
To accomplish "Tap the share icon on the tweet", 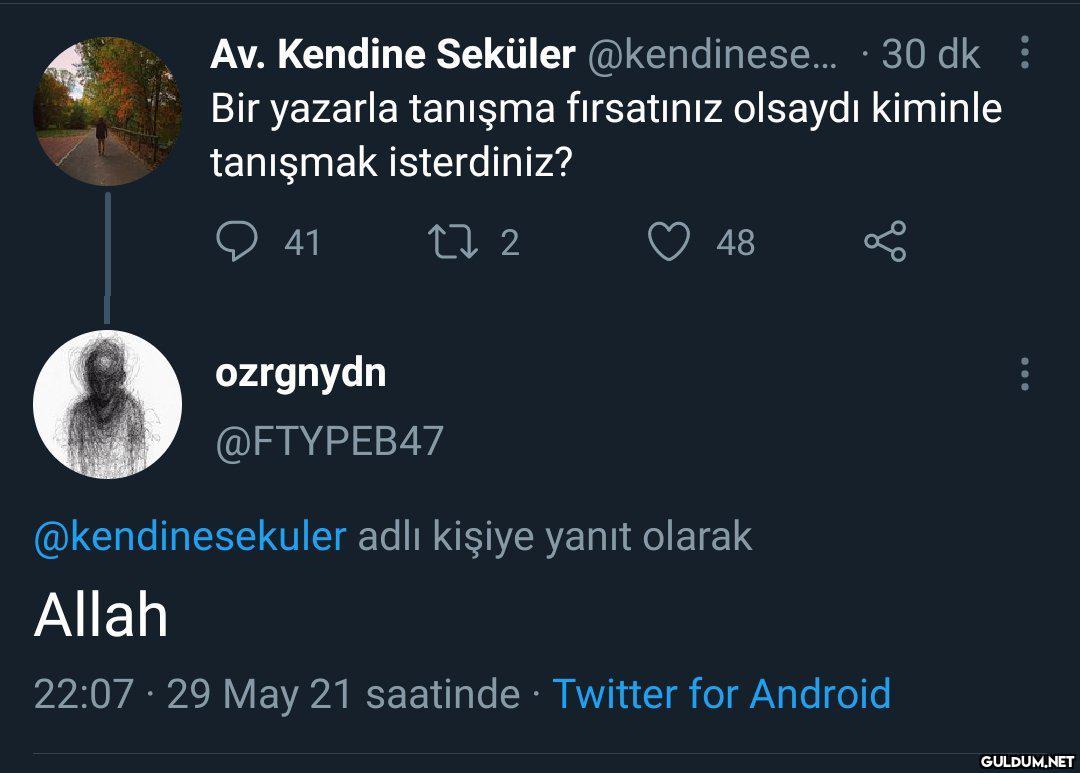I will [885, 242].
